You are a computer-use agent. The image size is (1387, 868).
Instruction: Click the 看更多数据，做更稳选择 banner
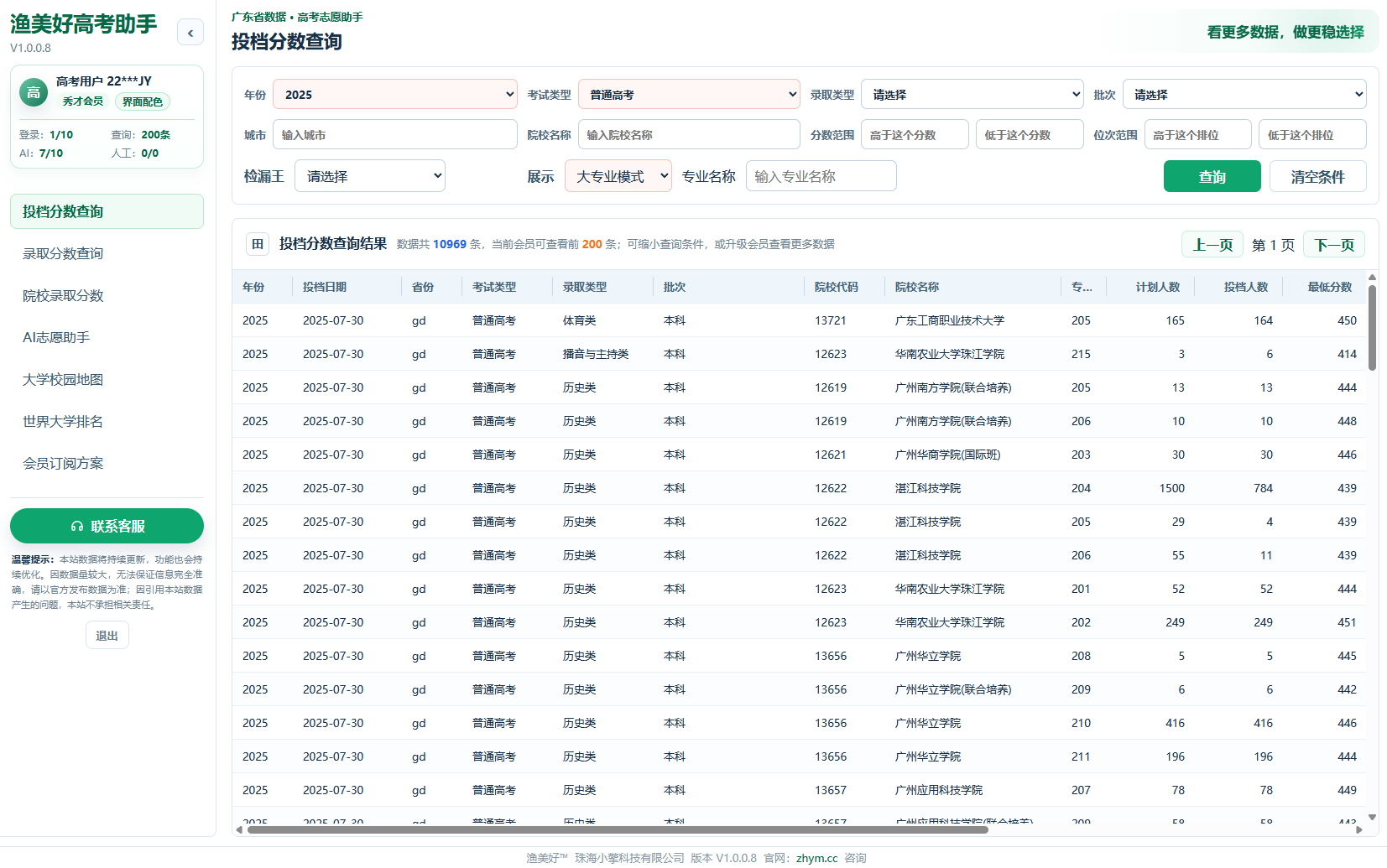point(1285,32)
